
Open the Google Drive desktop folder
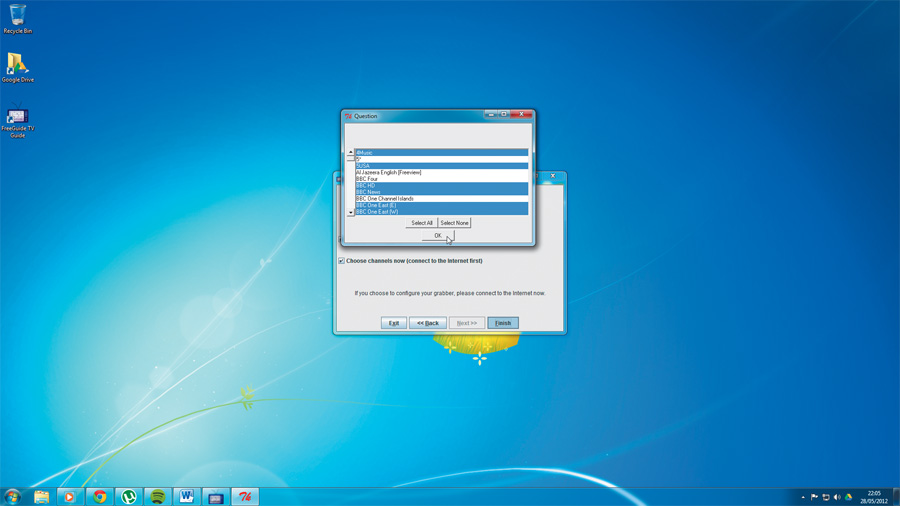[17, 68]
